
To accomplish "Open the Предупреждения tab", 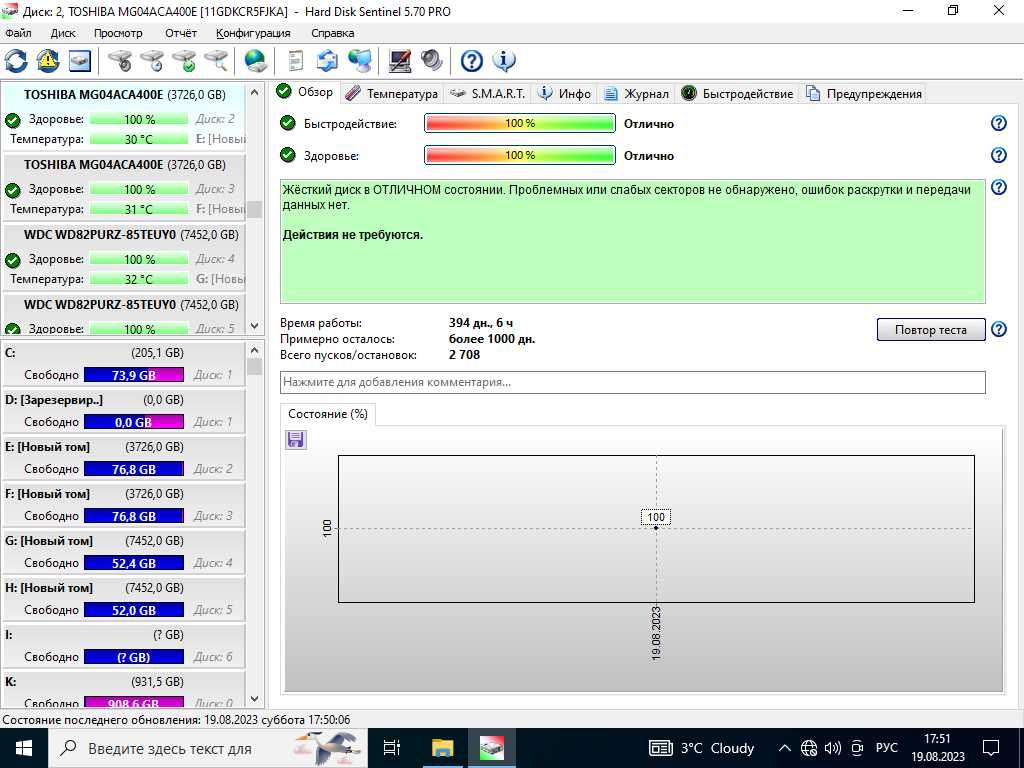I will 864,93.
